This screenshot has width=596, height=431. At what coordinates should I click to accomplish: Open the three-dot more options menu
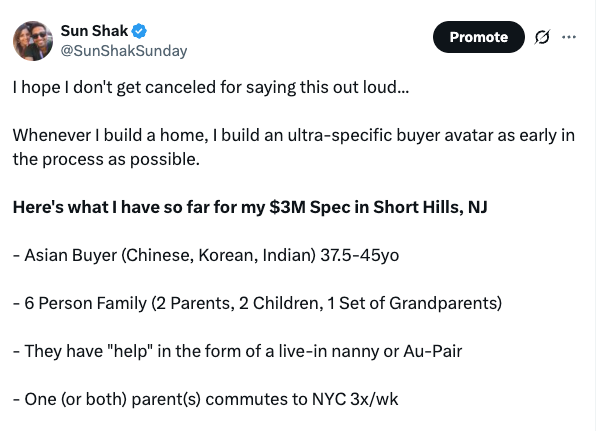click(569, 37)
